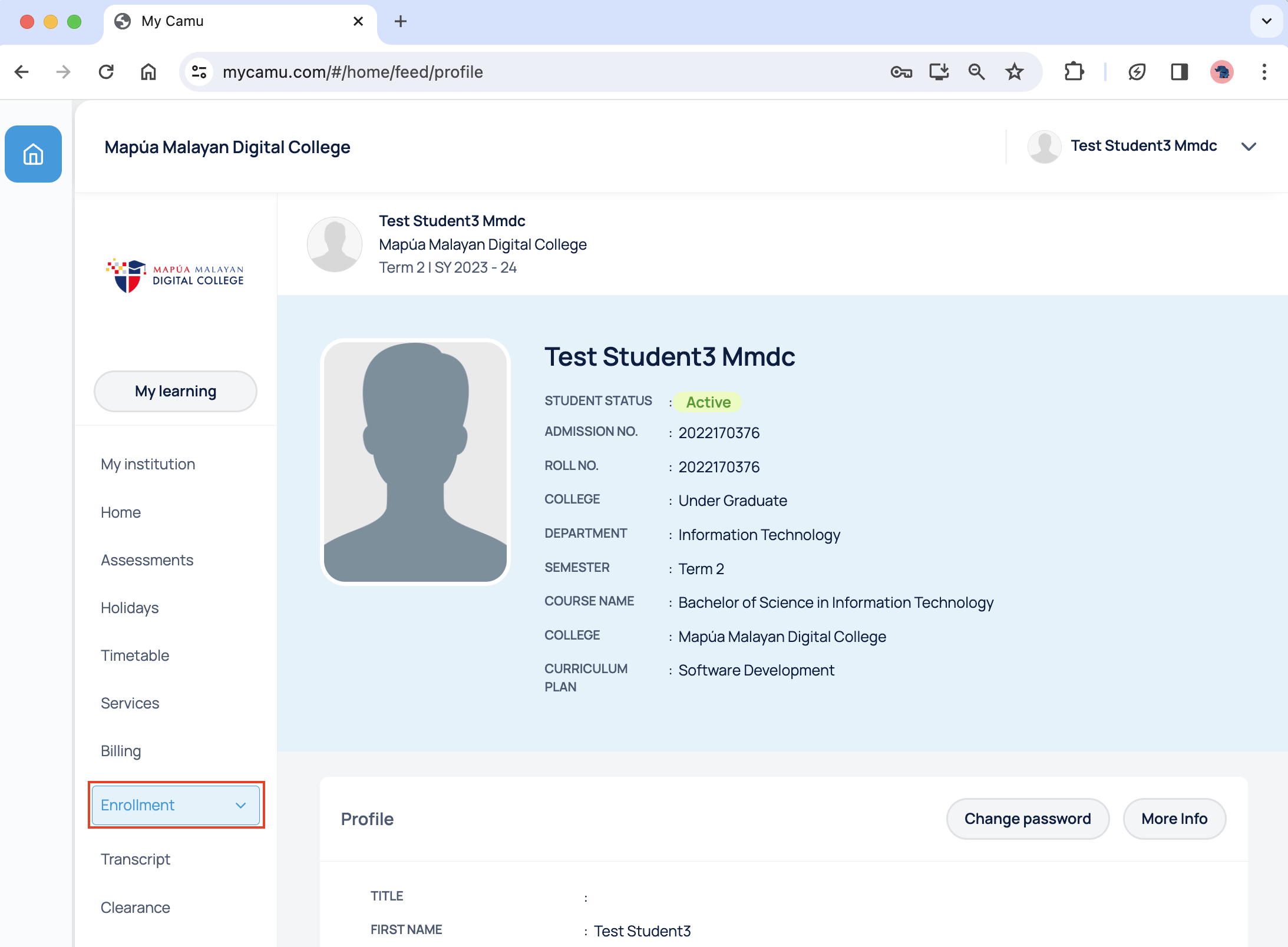Screen dimensions: 1288x947
Task: Open Timetable in the sidebar
Action: point(135,655)
